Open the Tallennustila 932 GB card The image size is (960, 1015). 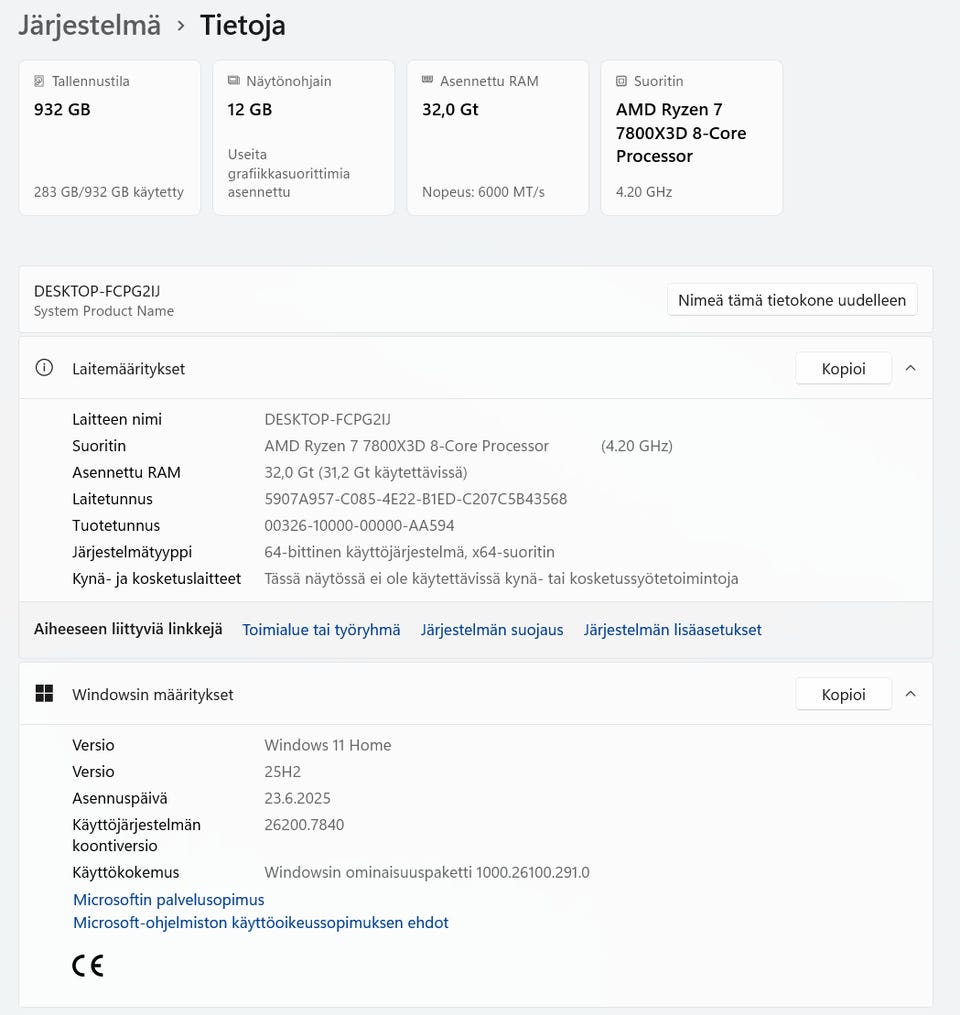(109, 137)
